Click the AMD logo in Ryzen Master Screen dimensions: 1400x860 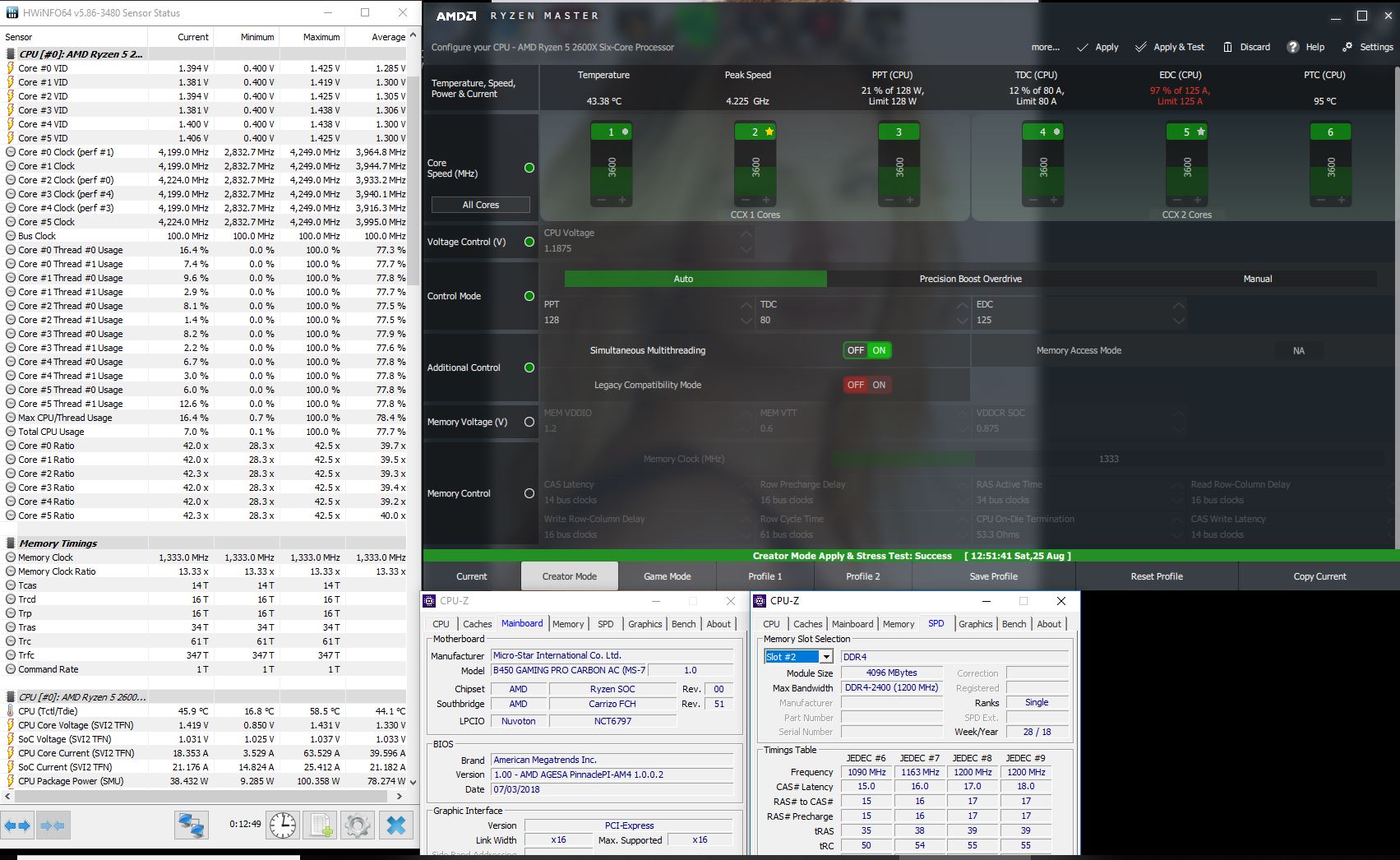tap(456, 16)
